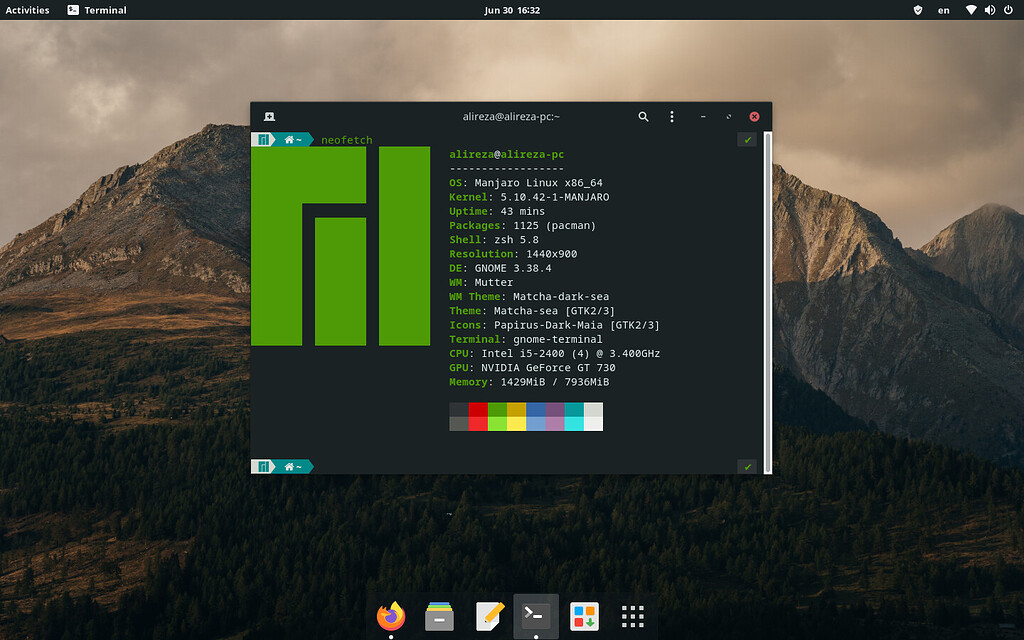Click the green success checkmark next to the prompt
The image size is (1024, 640).
[747, 139]
